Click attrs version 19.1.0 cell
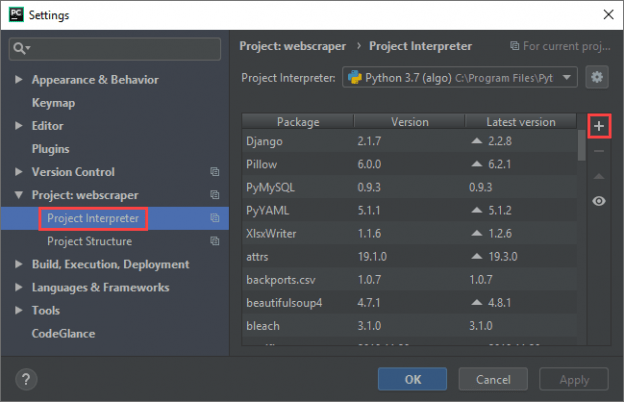 pyautogui.click(x=372, y=256)
